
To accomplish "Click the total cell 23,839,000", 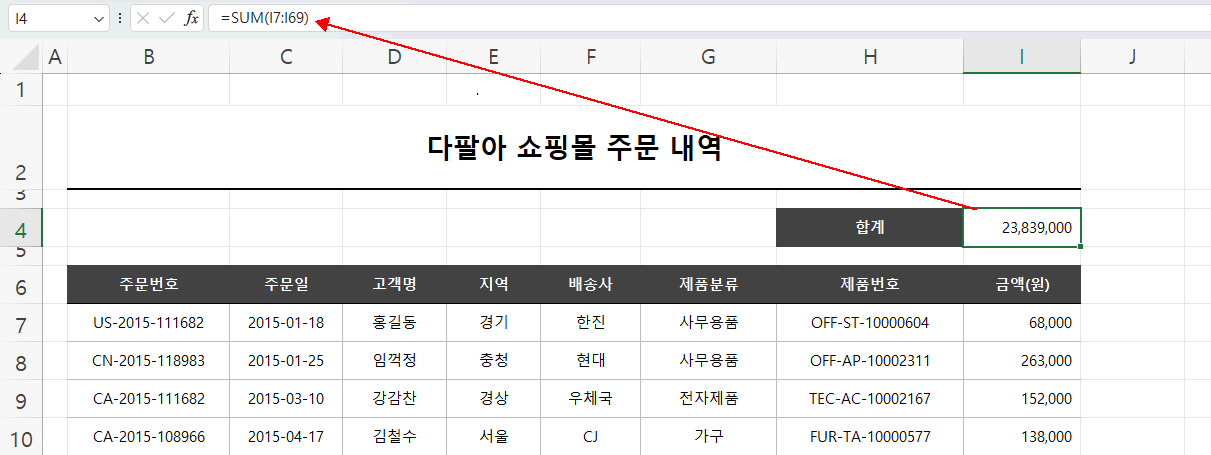I will (1022, 228).
